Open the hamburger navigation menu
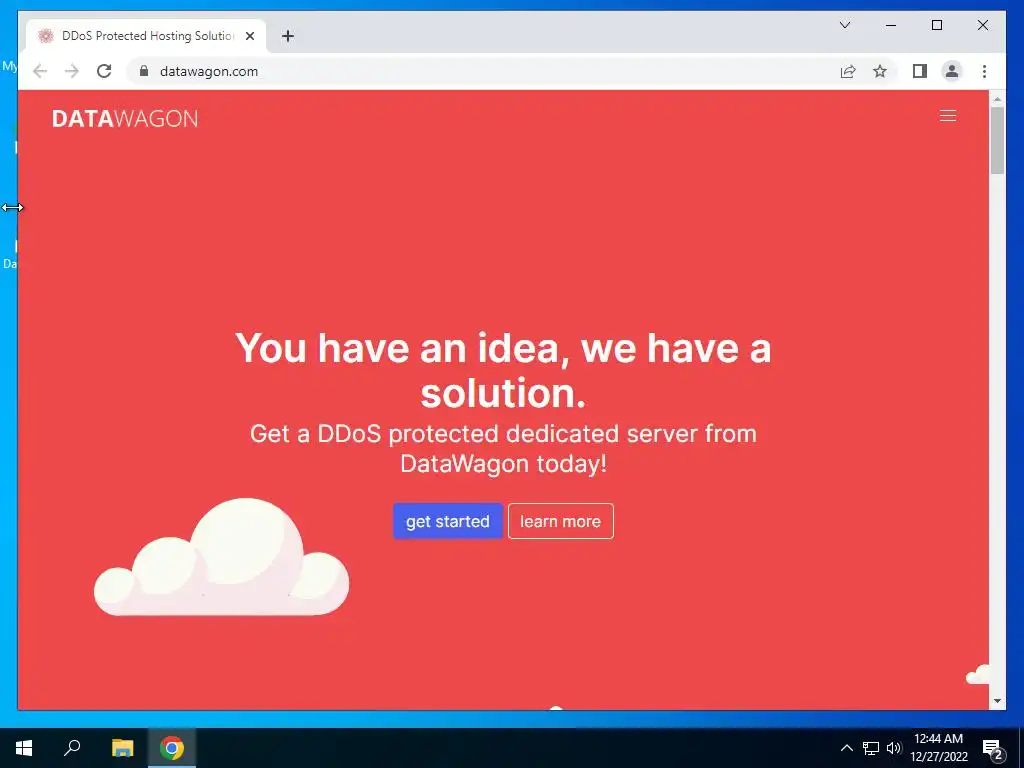The width and height of the screenshot is (1024, 768). click(948, 116)
